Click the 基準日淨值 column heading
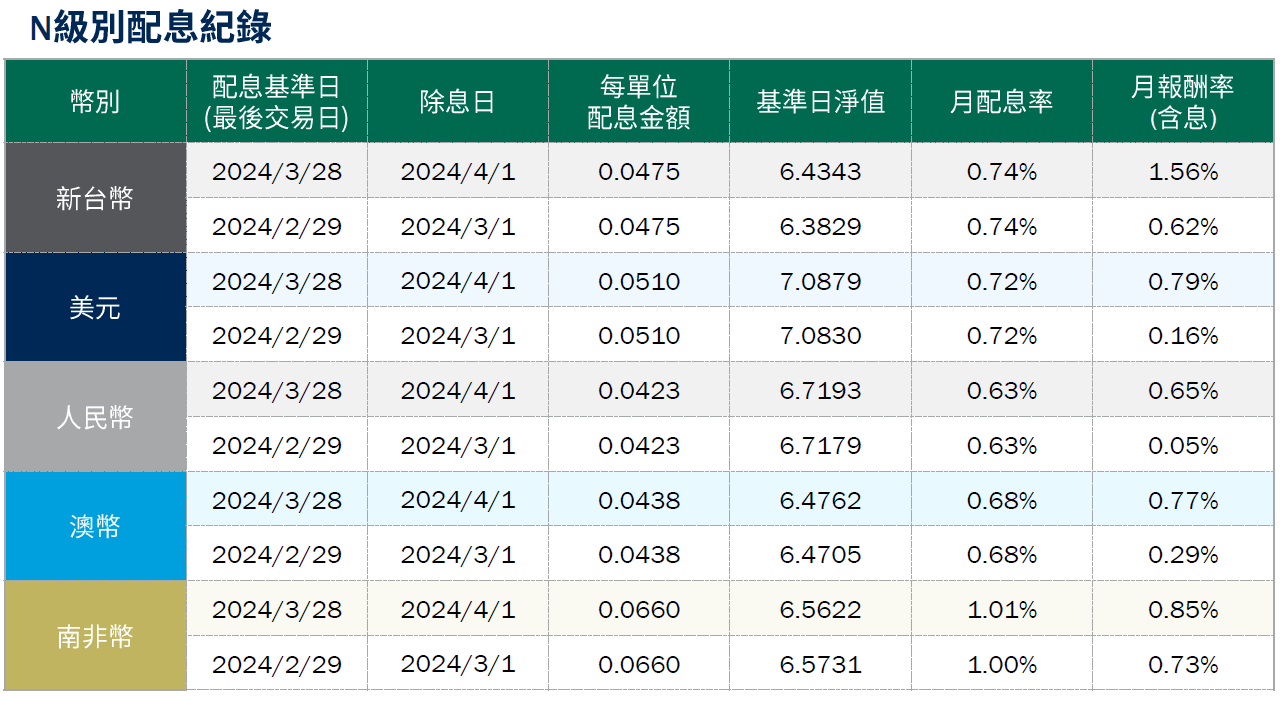Image resolution: width=1284 pixels, height=707 pixels. tap(821, 101)
